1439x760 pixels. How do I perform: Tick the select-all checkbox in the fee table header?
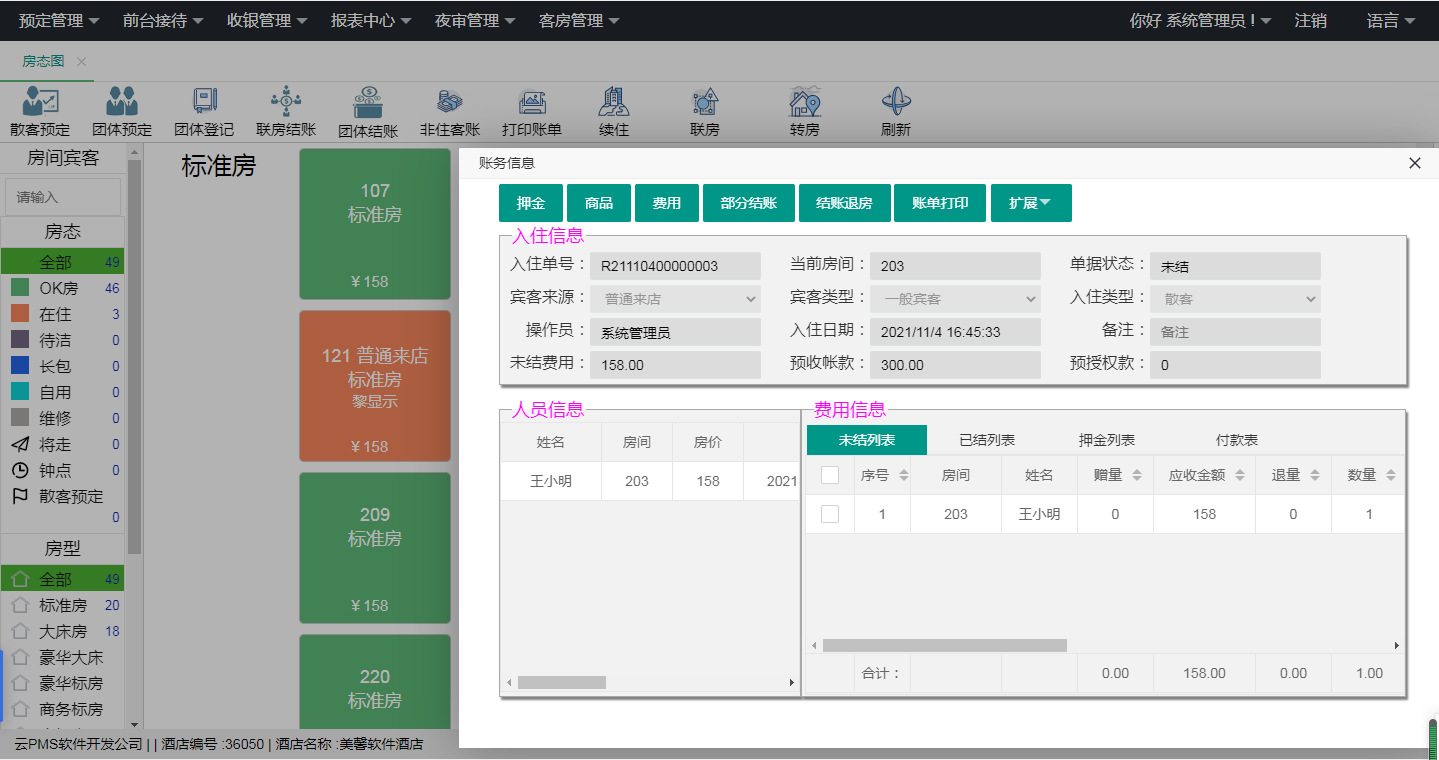pyautogui.click(x=830, y=475)
